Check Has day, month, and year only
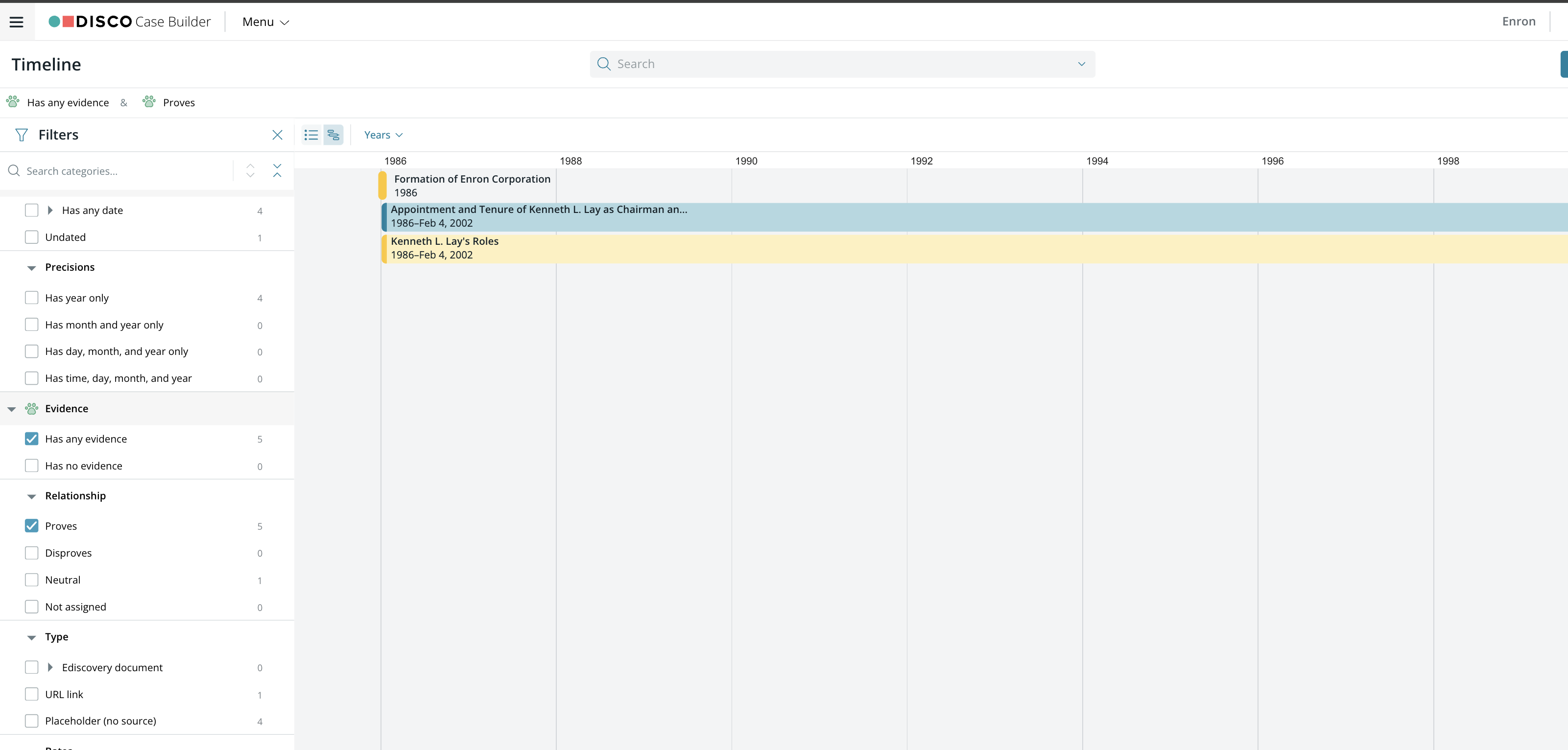Image resolution: width=1568 pixels, height=750 pixels. (x=32, y=352)
